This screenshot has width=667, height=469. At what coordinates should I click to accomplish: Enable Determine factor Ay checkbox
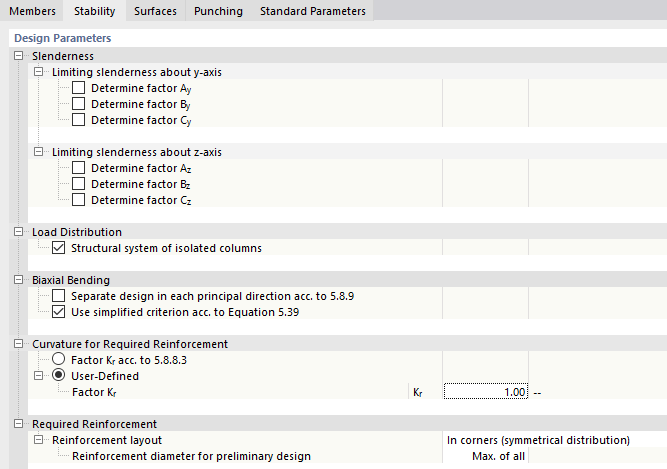tap(79, 88)
